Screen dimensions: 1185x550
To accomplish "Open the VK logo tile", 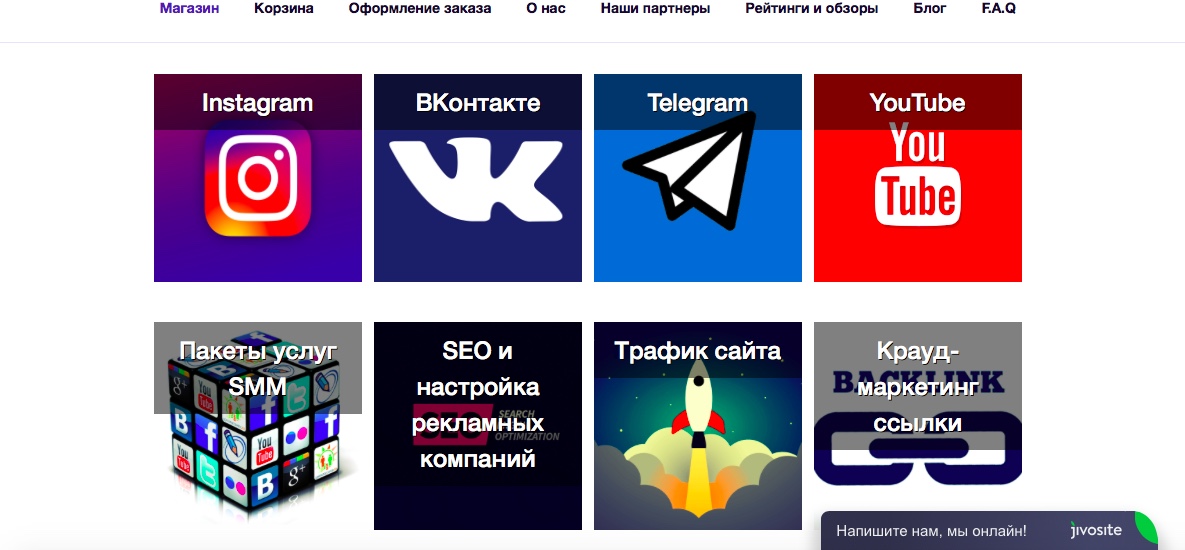I will click(478, 178).
